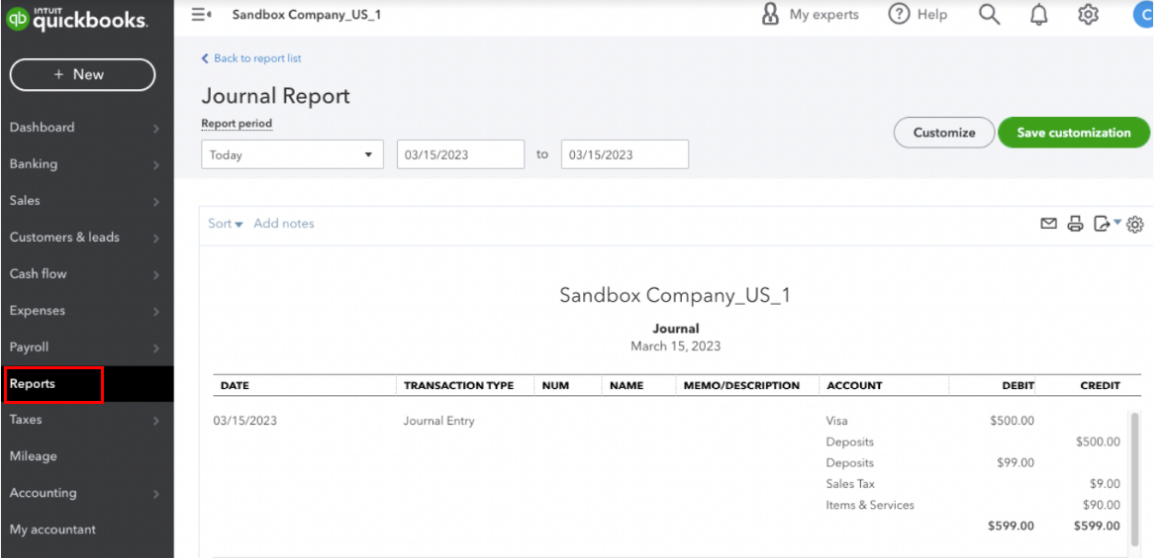Viewport: 1155px width, 558px height.
Task: Click the email report envelope icon
Action: pyautogui.click(x=1048, y=224)
